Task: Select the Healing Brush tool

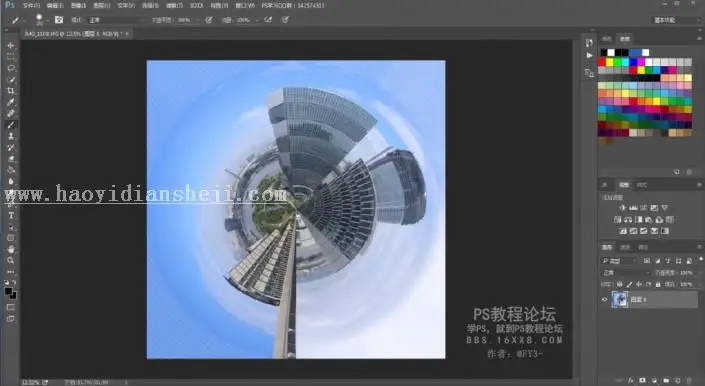Action: coord(11,113)
